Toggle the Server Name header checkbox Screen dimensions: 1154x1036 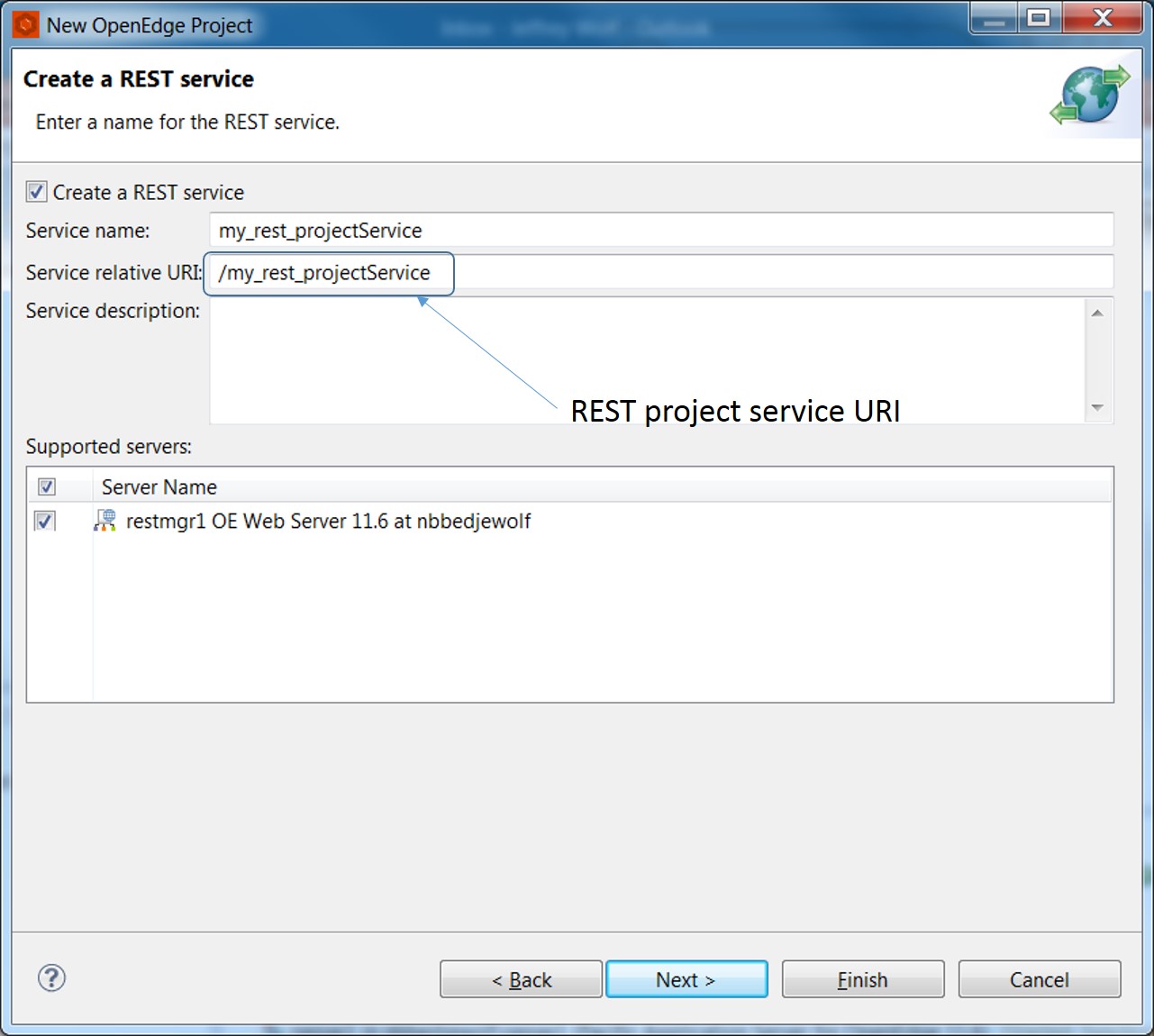[x=48, y=486]
